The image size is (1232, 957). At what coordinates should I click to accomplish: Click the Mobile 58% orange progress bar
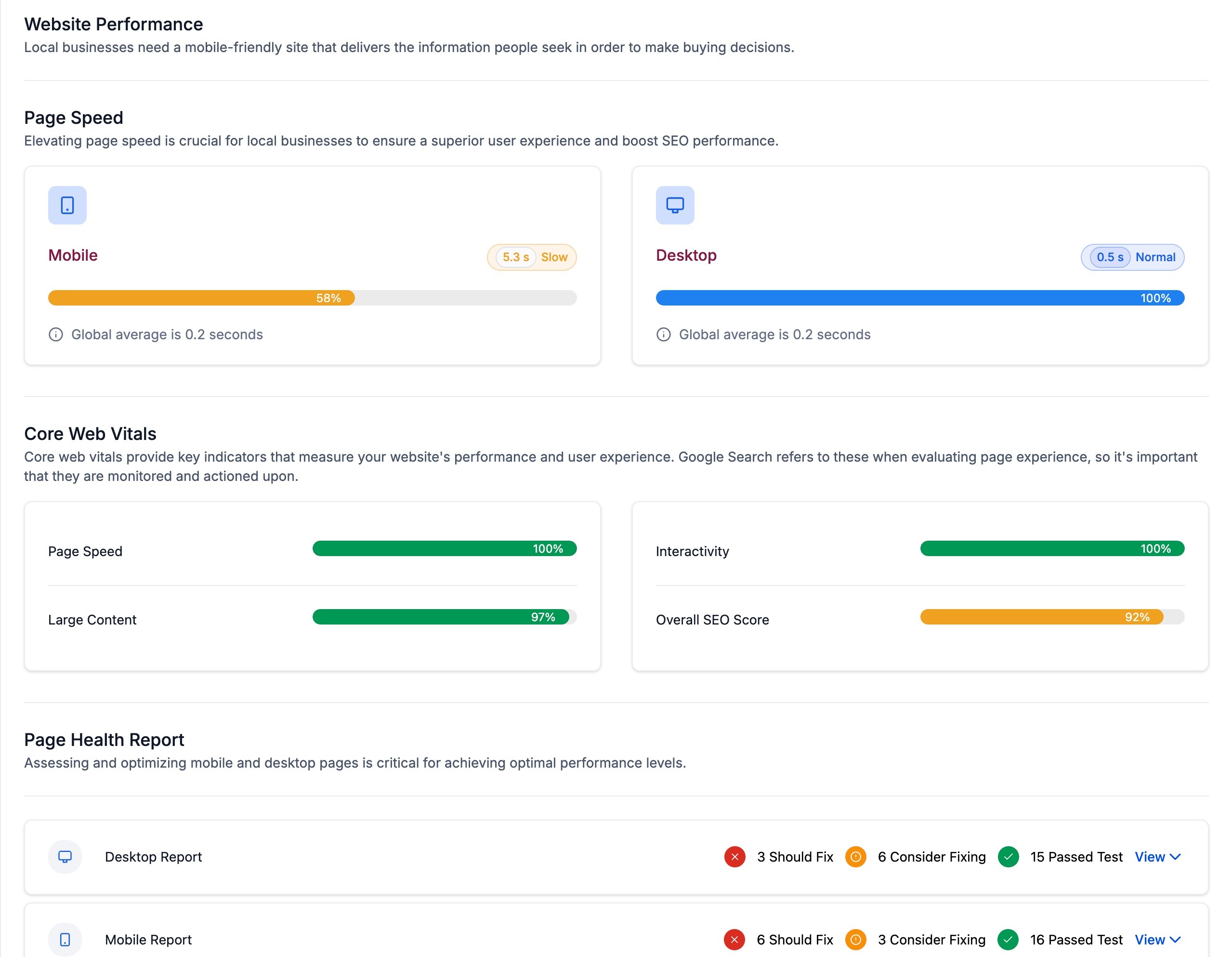pyautogui.click(x=201, y=298)
